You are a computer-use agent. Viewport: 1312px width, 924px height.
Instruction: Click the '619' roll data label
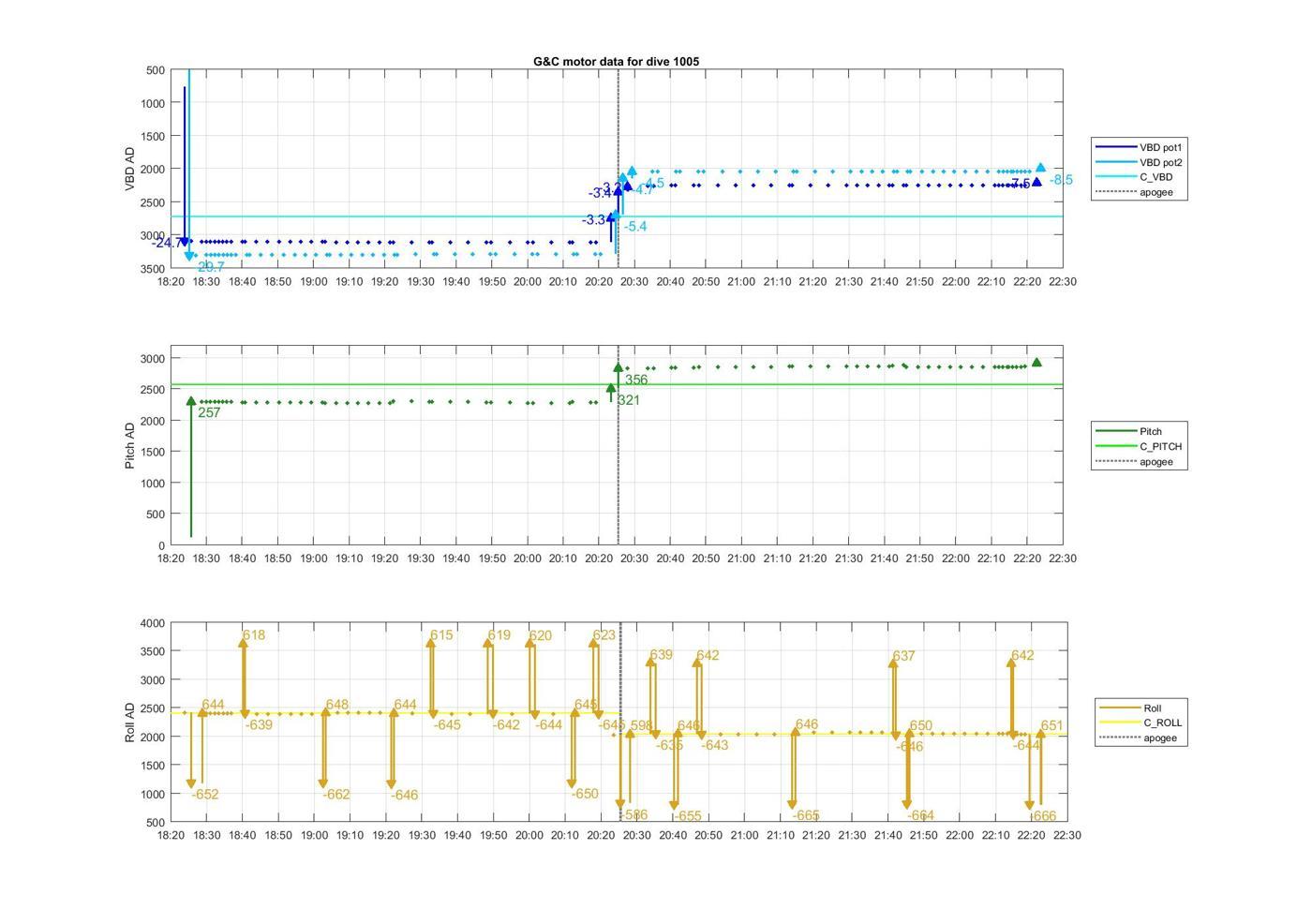(x=499, y=634)
